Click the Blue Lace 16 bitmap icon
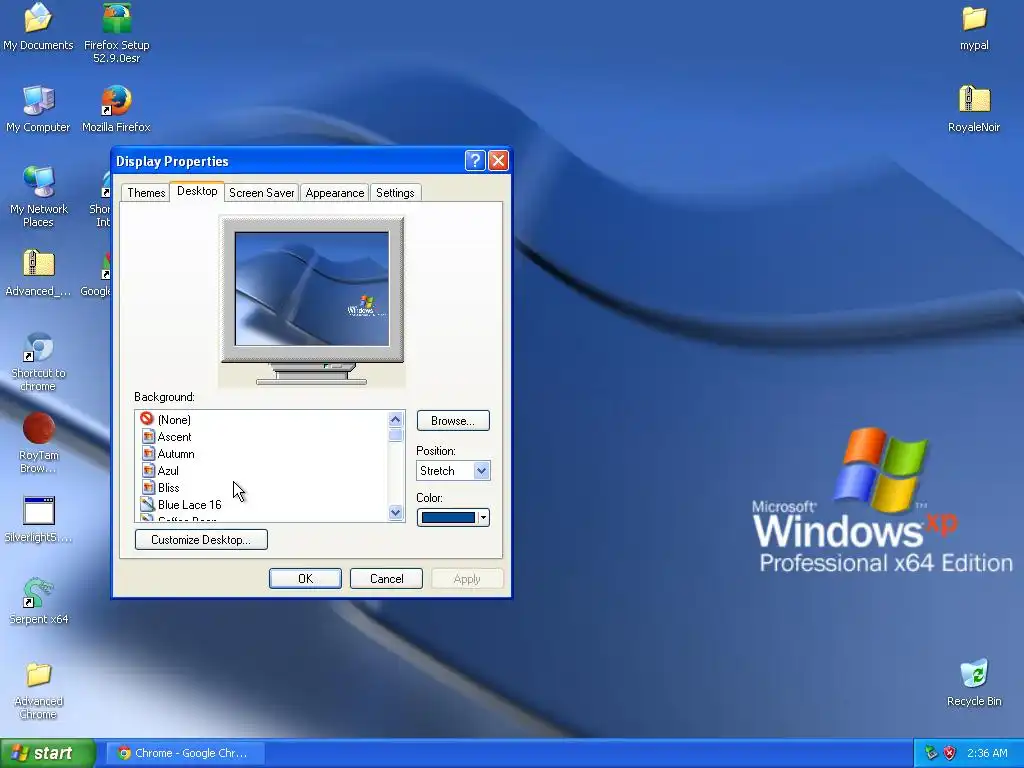The height and width of the screenshot is (768, 1024). tap(148, 504)
